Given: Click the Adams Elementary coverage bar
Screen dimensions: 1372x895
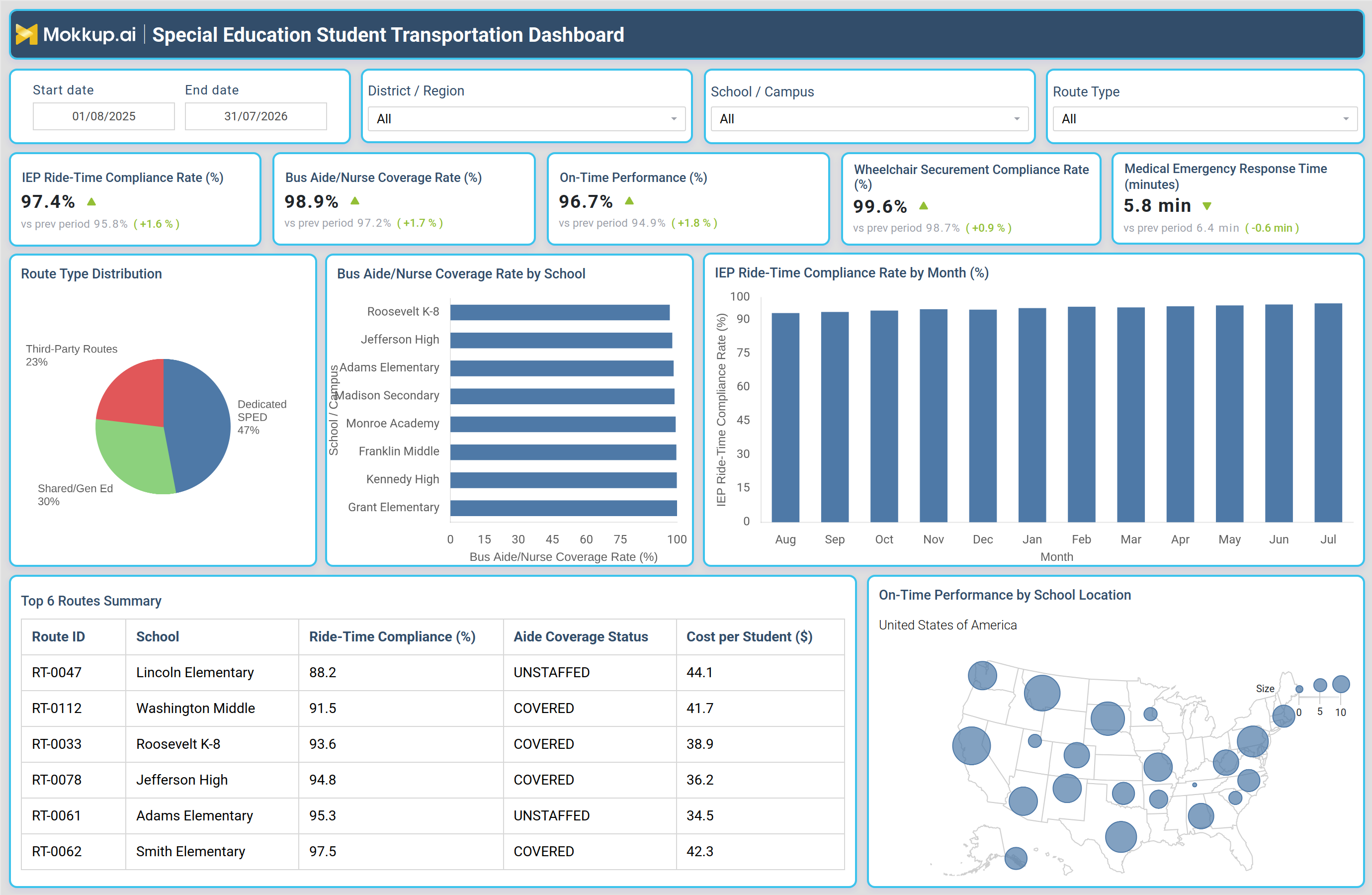Looking at the screenshot, I should pyautogui.click(x=562, y=368).
